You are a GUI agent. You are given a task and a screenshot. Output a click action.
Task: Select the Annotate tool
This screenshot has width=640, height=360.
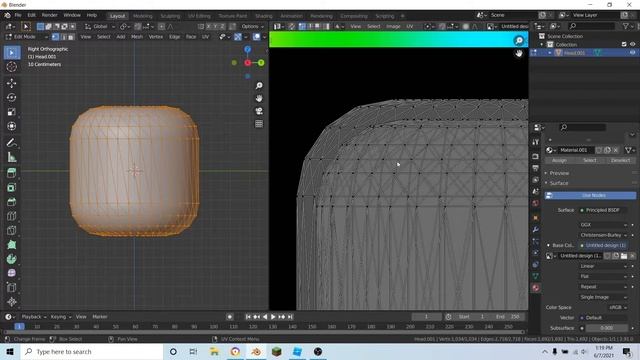[11, 143]
